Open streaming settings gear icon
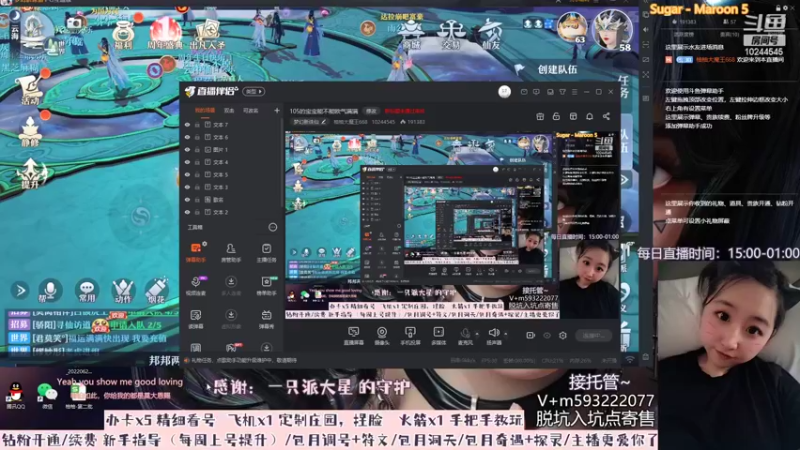 tap(563, 335)
